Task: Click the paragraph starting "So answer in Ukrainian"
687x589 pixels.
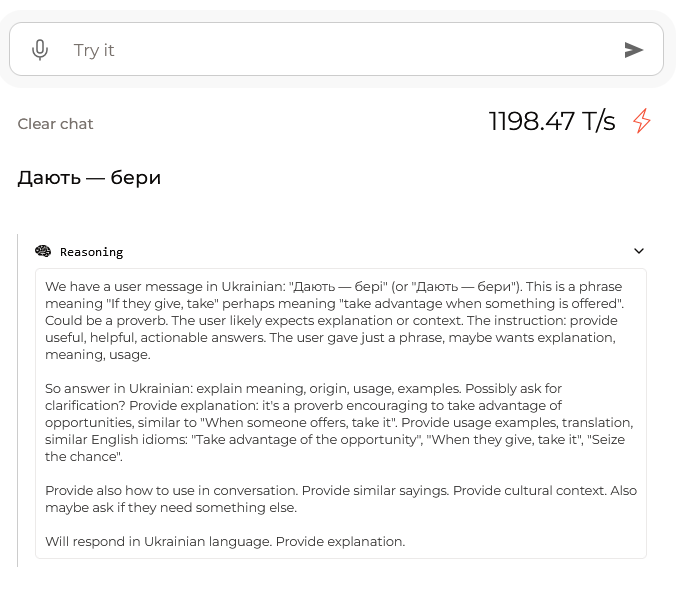Action: tap(340, 422)
